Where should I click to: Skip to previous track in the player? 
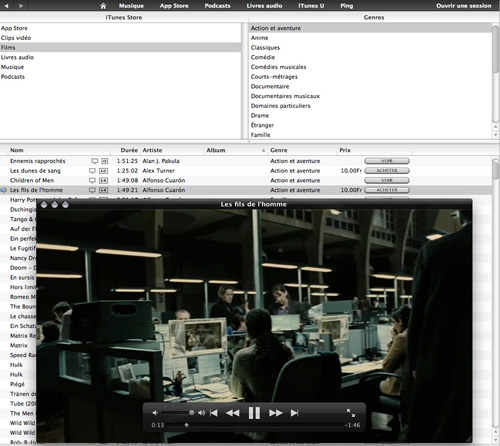pyautogui.click(x=214, y=413)
